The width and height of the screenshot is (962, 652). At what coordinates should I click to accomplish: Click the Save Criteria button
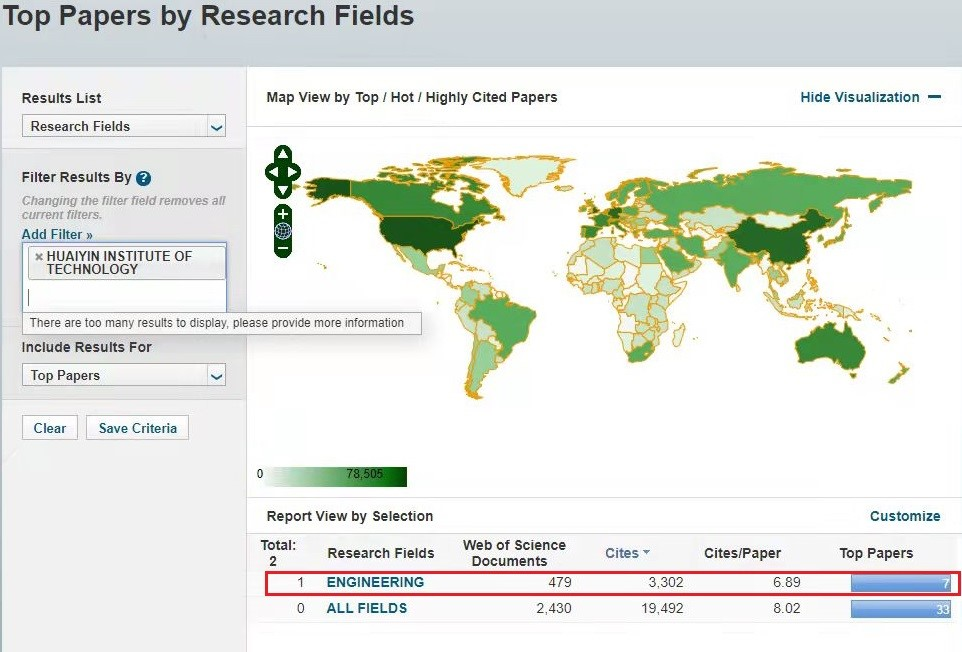(137, 428)
